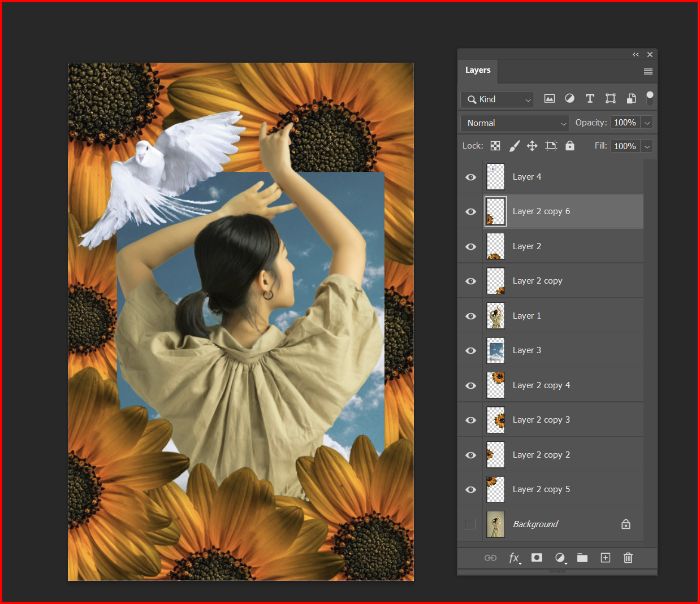Show the hidden Background layer
The image size is (700, 604).
point(471,524)
